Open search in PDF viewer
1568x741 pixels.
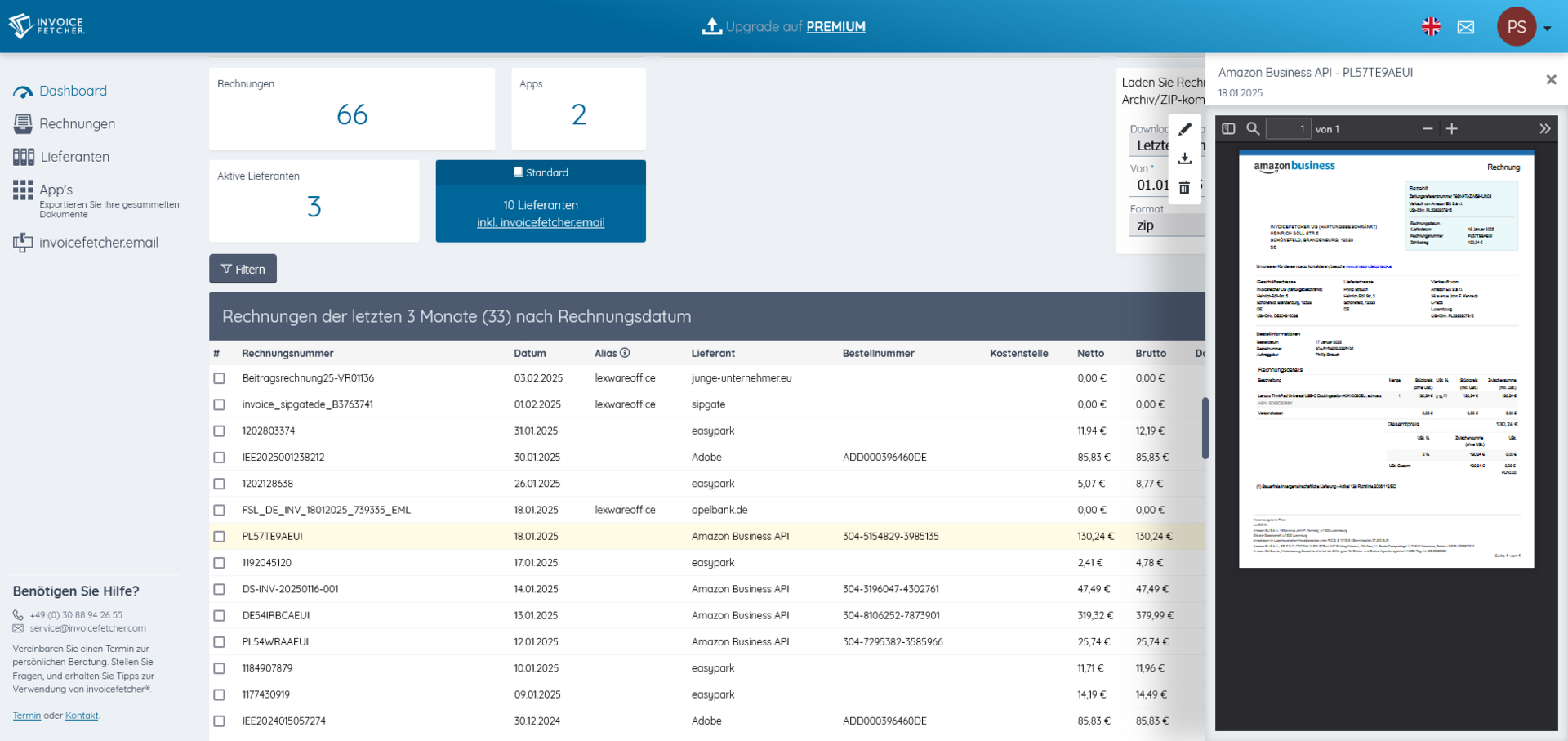pyautogui.click(x=1253, y=129)
